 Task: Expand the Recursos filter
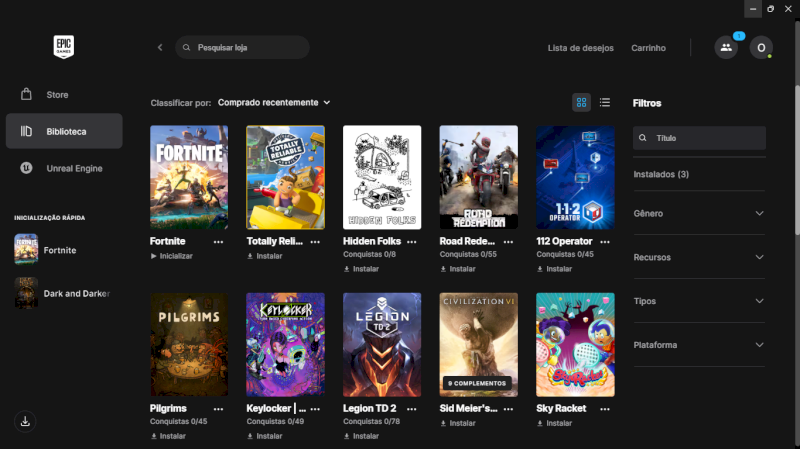(699, 257)
